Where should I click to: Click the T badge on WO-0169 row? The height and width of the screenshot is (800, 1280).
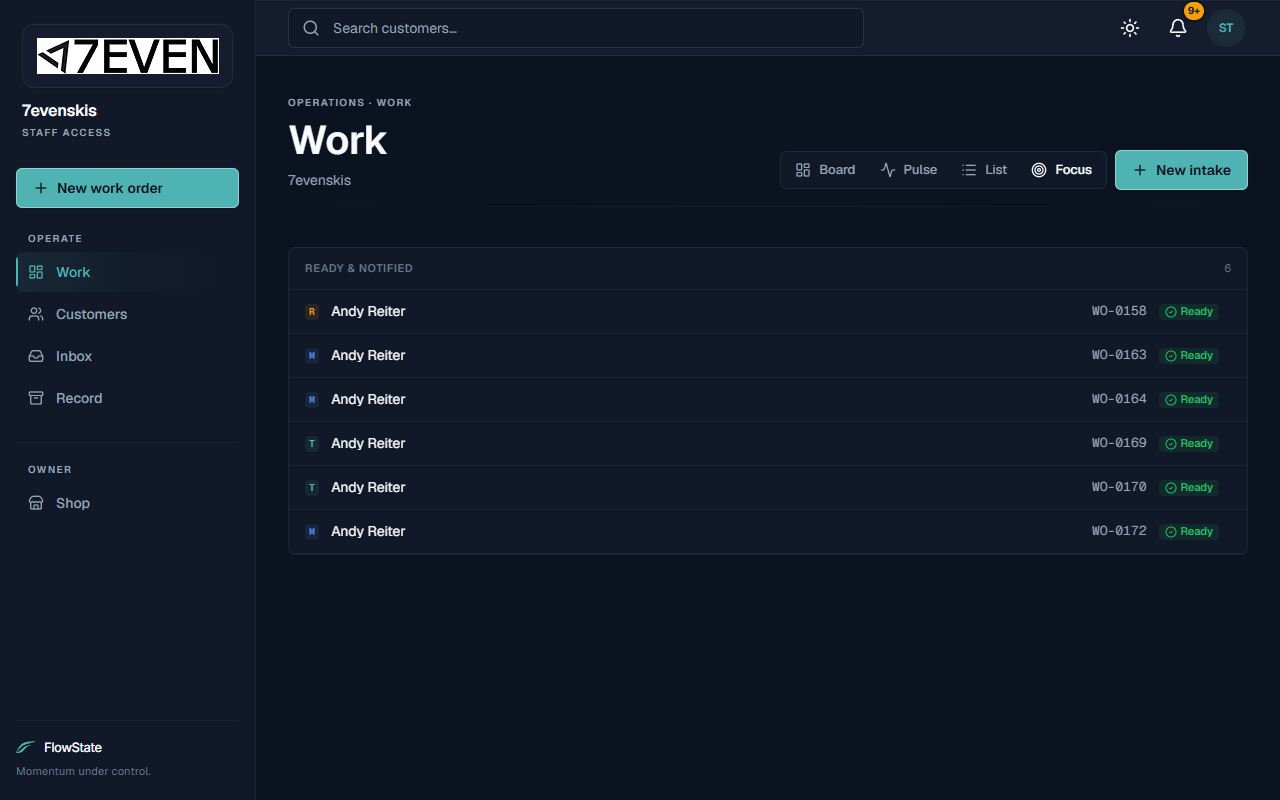(312, 444)
